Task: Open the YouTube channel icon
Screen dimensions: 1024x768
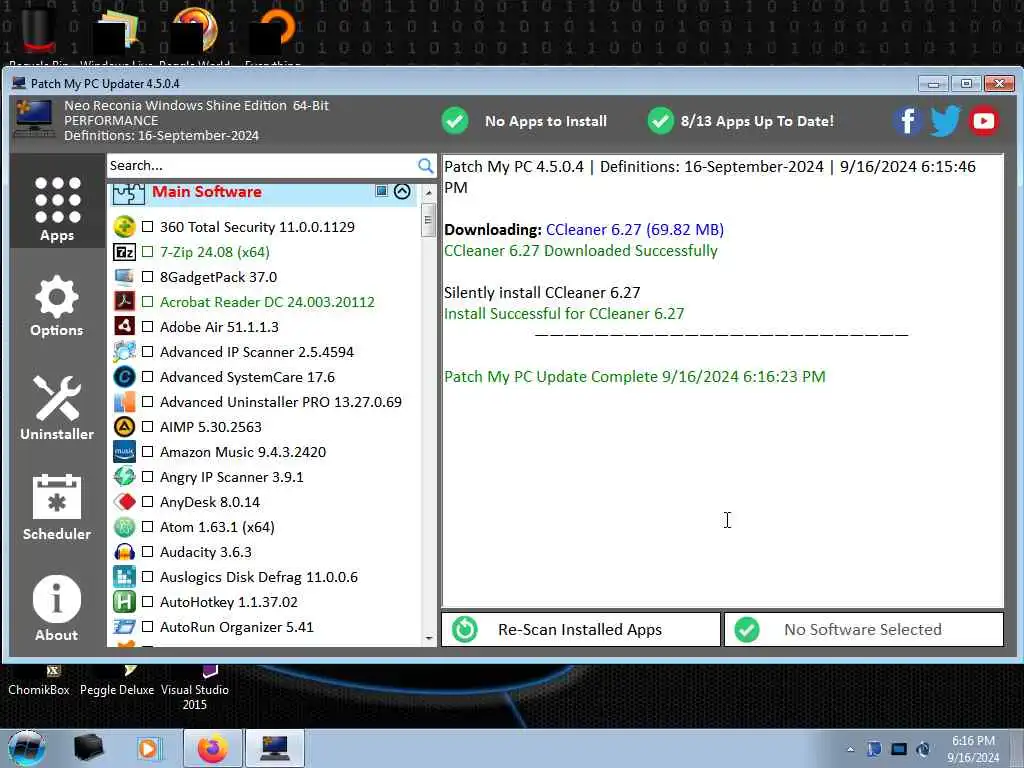Action: pos(984,121)
